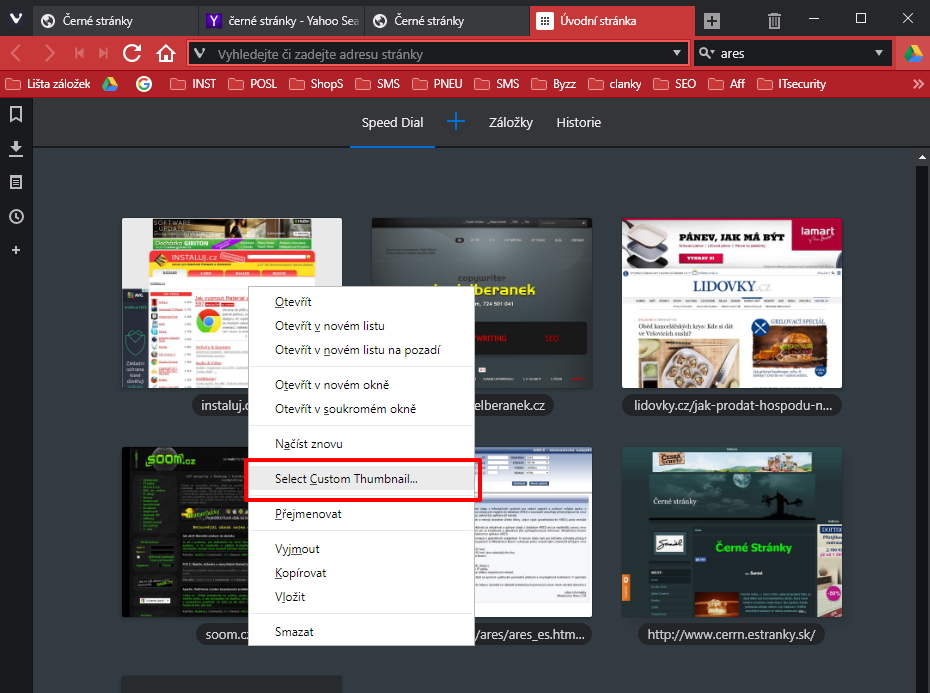Click the search field containing ares

792,53
